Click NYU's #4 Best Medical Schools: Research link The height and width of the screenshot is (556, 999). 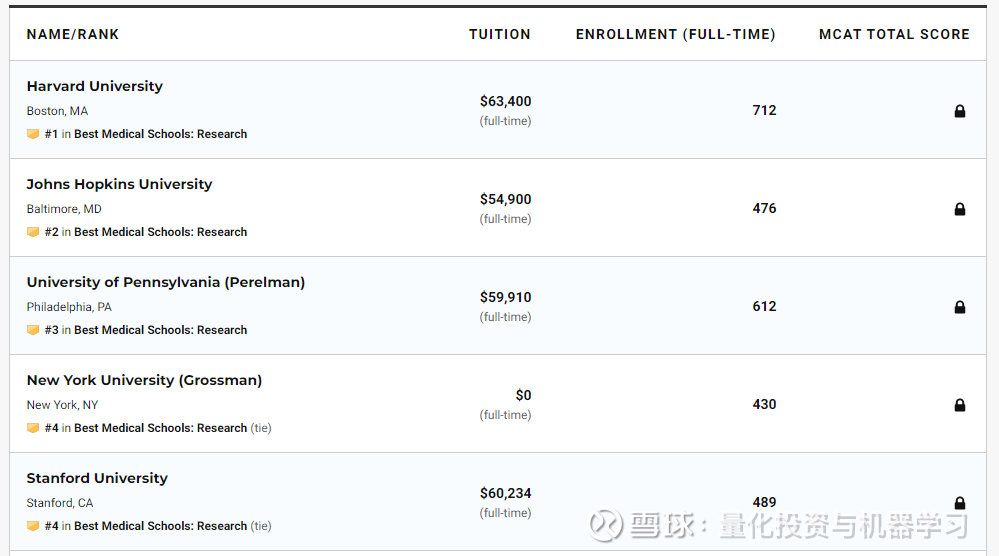point(160,428)
